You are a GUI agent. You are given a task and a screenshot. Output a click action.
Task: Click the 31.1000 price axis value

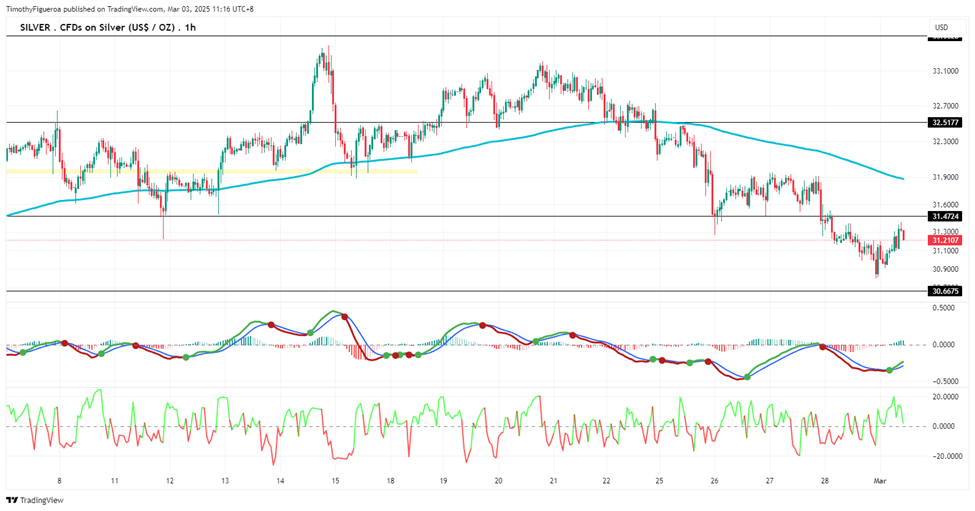click(x=945, y=251)
